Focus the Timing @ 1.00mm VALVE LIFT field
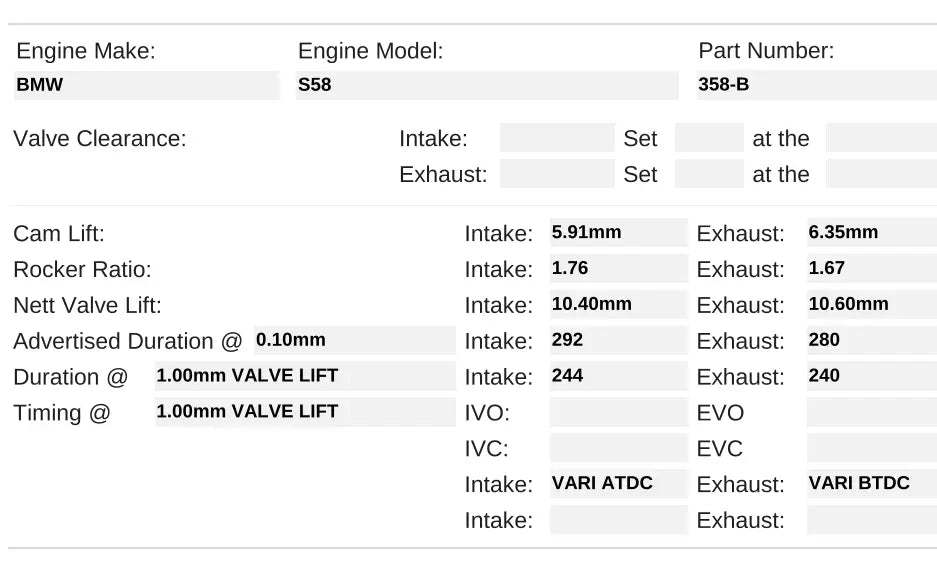The width and height of the screenshot is (937, 587). [304, 412]
